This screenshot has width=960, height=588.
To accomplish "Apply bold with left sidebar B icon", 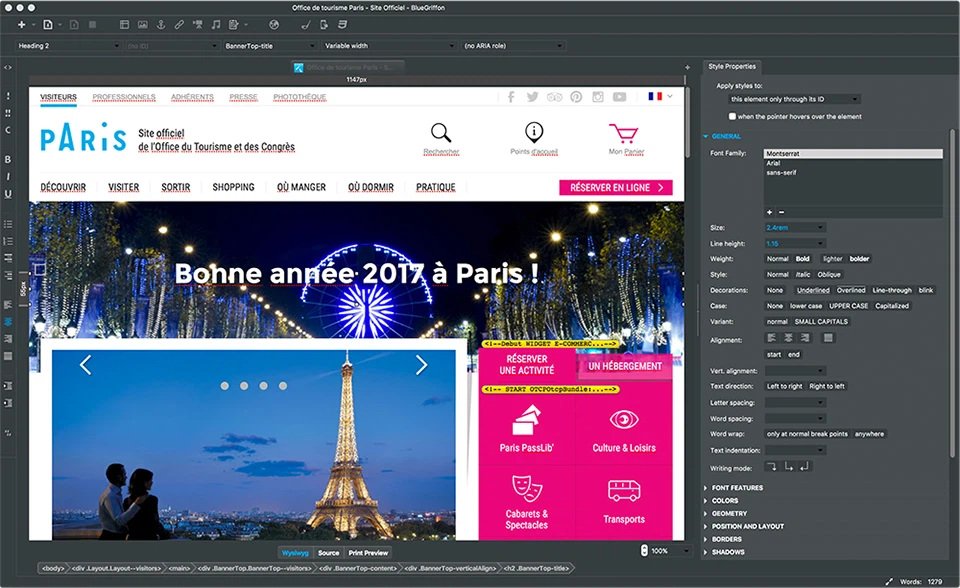I will coord(8,159).
